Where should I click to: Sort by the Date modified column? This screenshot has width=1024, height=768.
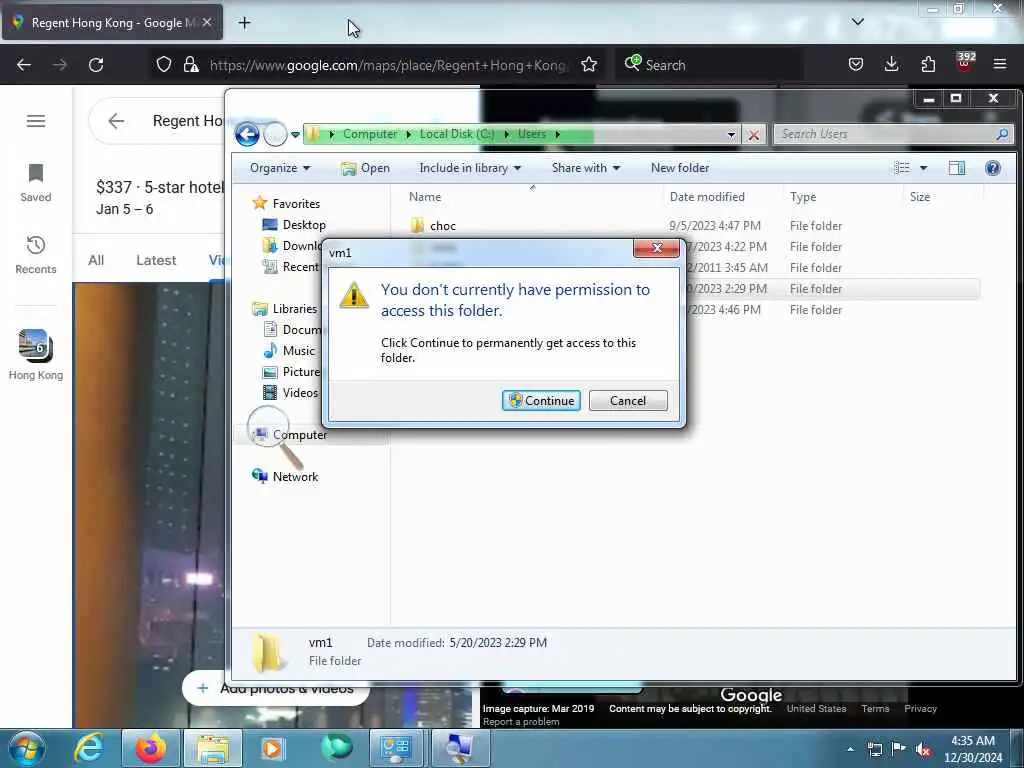[707, 197]
